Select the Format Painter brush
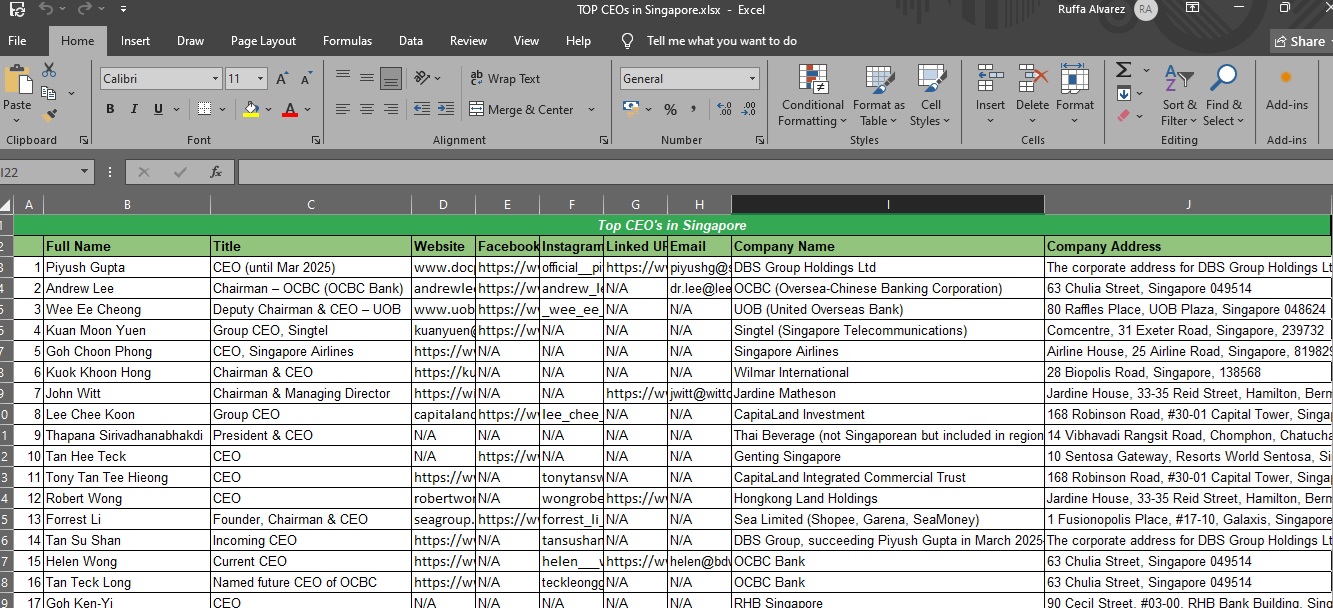 coord(49,116)
